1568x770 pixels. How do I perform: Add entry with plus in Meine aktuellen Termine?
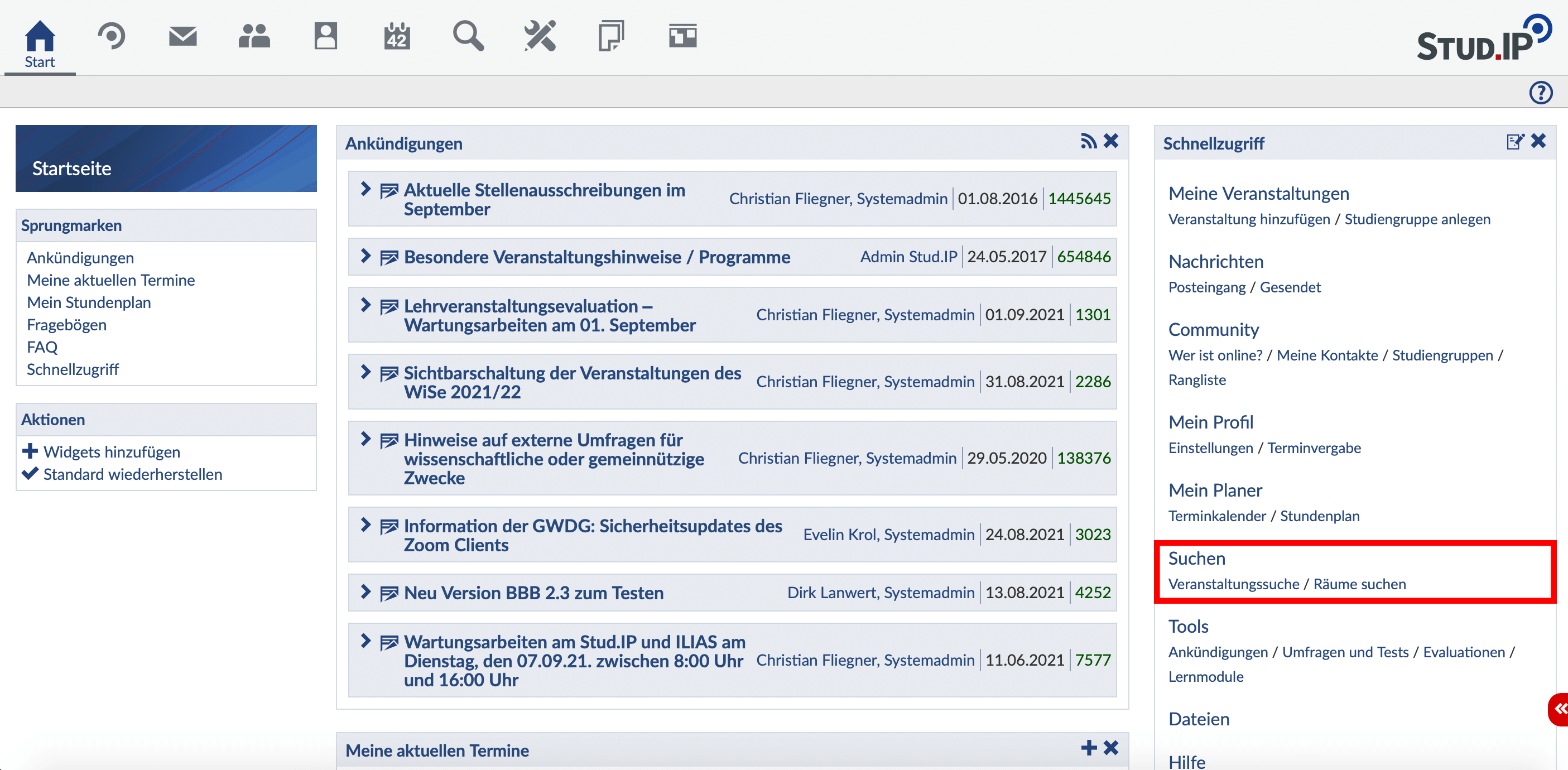pos(1088,748)
